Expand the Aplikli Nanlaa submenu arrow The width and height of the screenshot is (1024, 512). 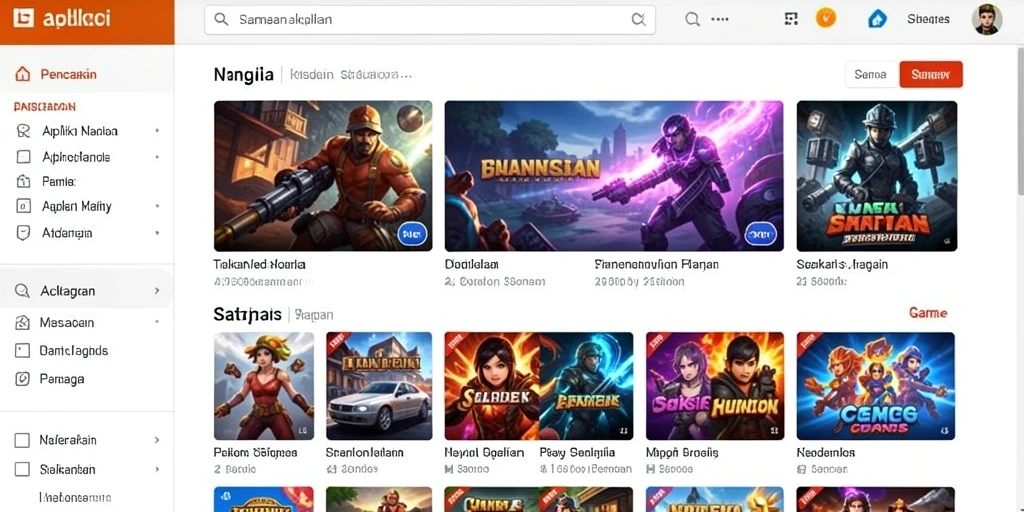click(157, 131)
